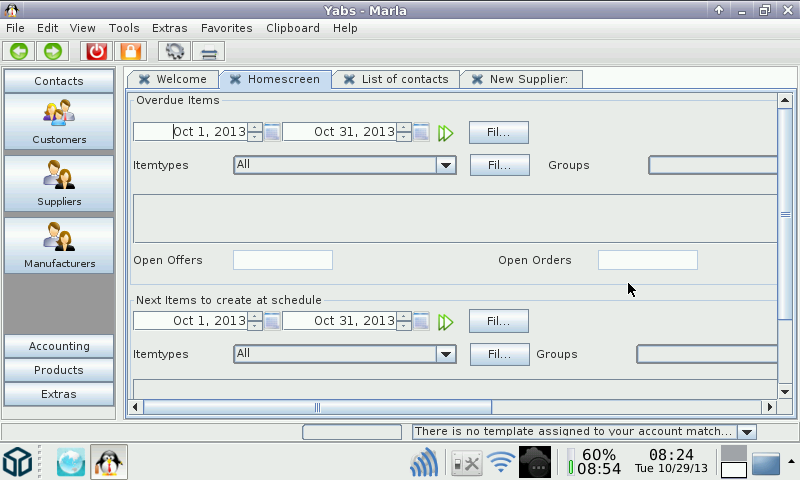The image size is (800, 480).
Task: Click the Fil... button beside Overdue Items Itemtypes
Action: click(499, 165)
